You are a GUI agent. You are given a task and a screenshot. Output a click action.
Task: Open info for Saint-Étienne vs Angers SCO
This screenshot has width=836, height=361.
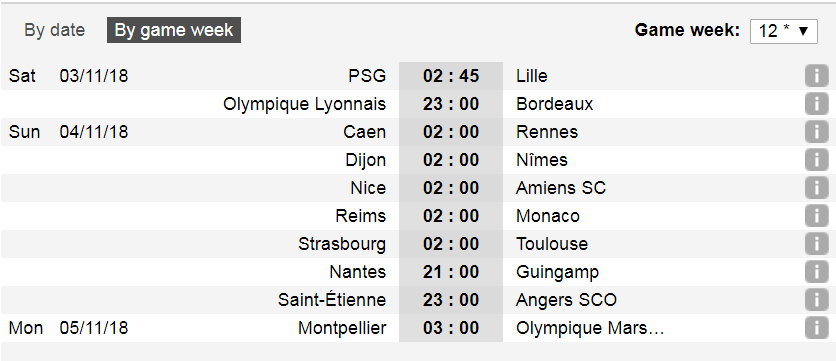[x=816, y=300]
